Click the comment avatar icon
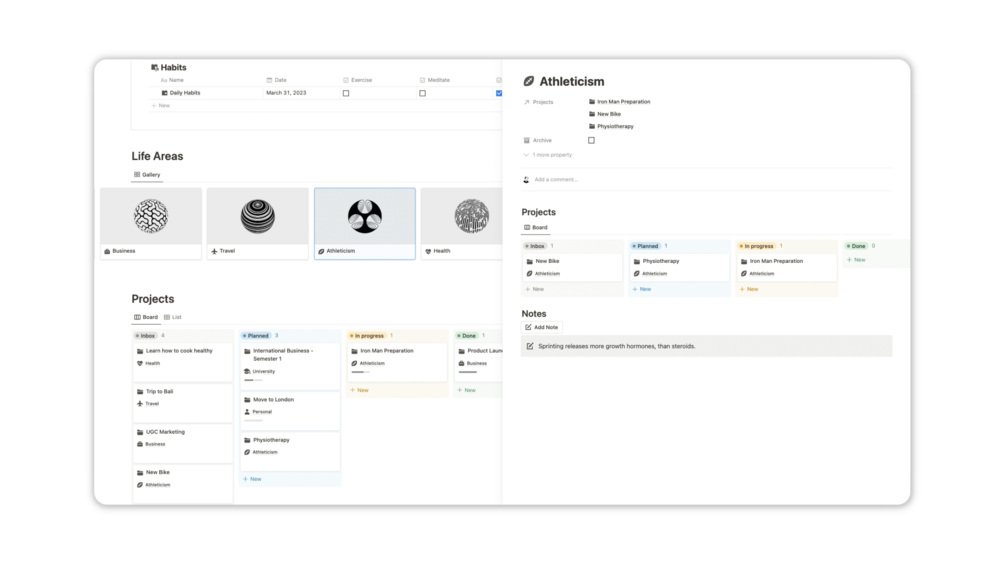Screen dimensions: 1005x565 click(x=526, y=180)
